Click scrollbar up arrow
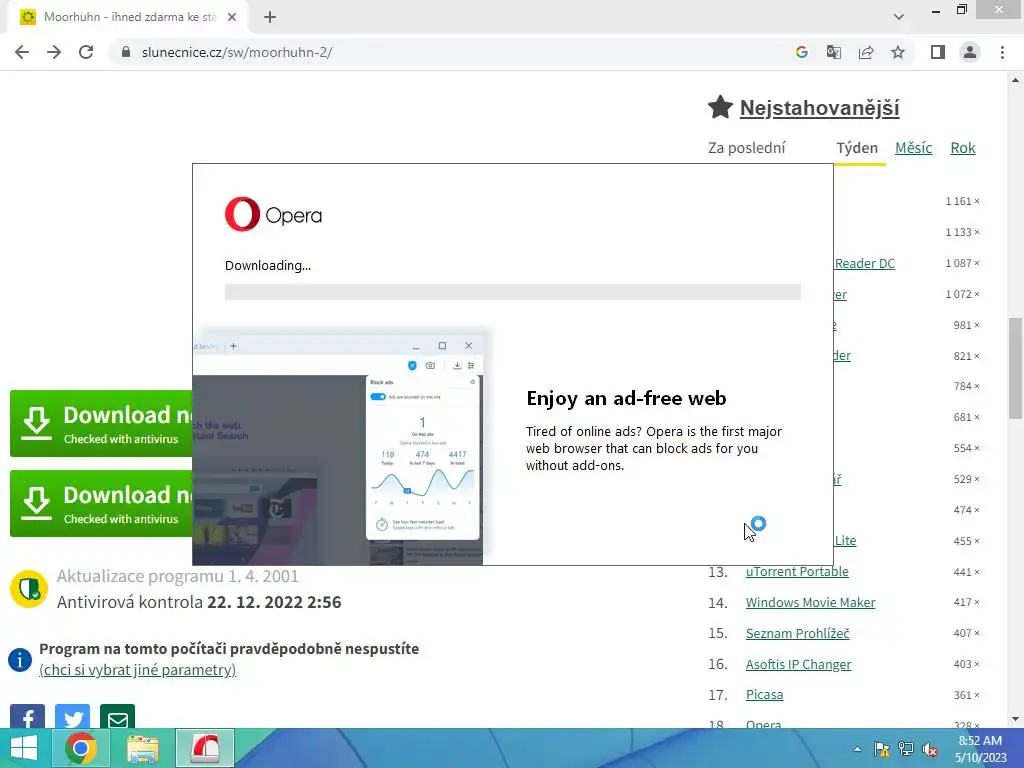Viewport: 1024px width, 768px height. click(1015, 80)
